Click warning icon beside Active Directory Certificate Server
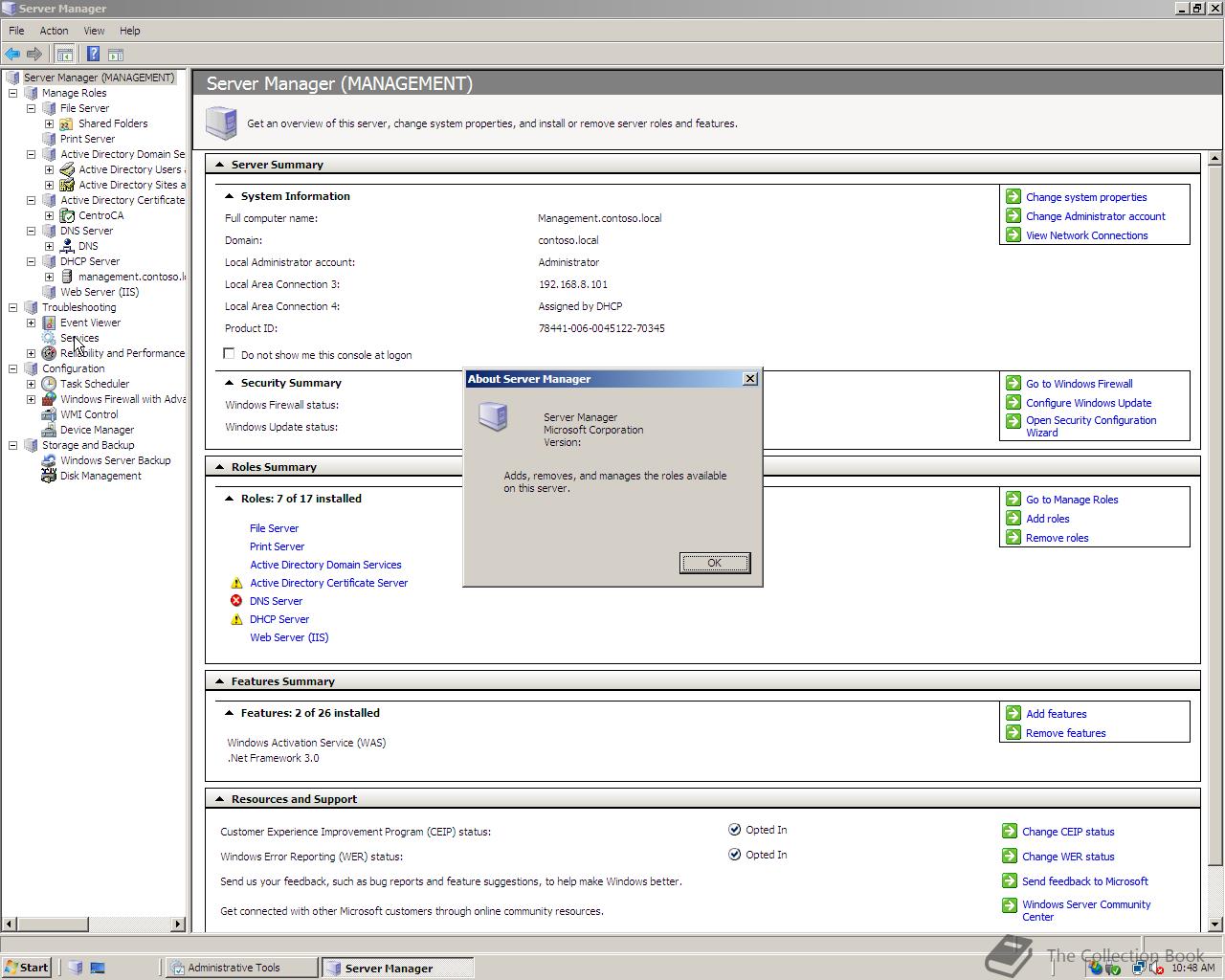1225x980 pixels. (x=236, y=583)
